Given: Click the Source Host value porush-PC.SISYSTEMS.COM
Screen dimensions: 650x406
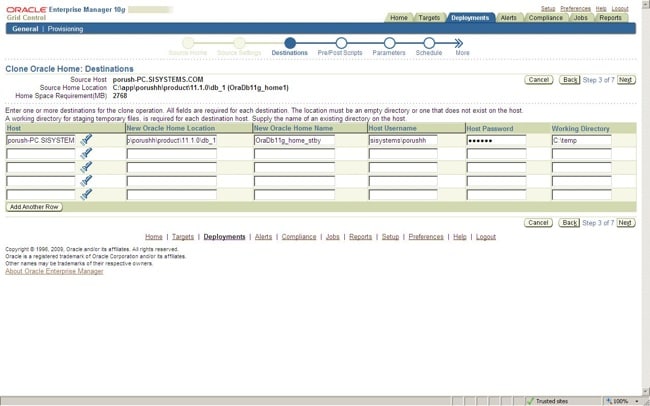Looking at the screenshot, I should click(158, 79).
